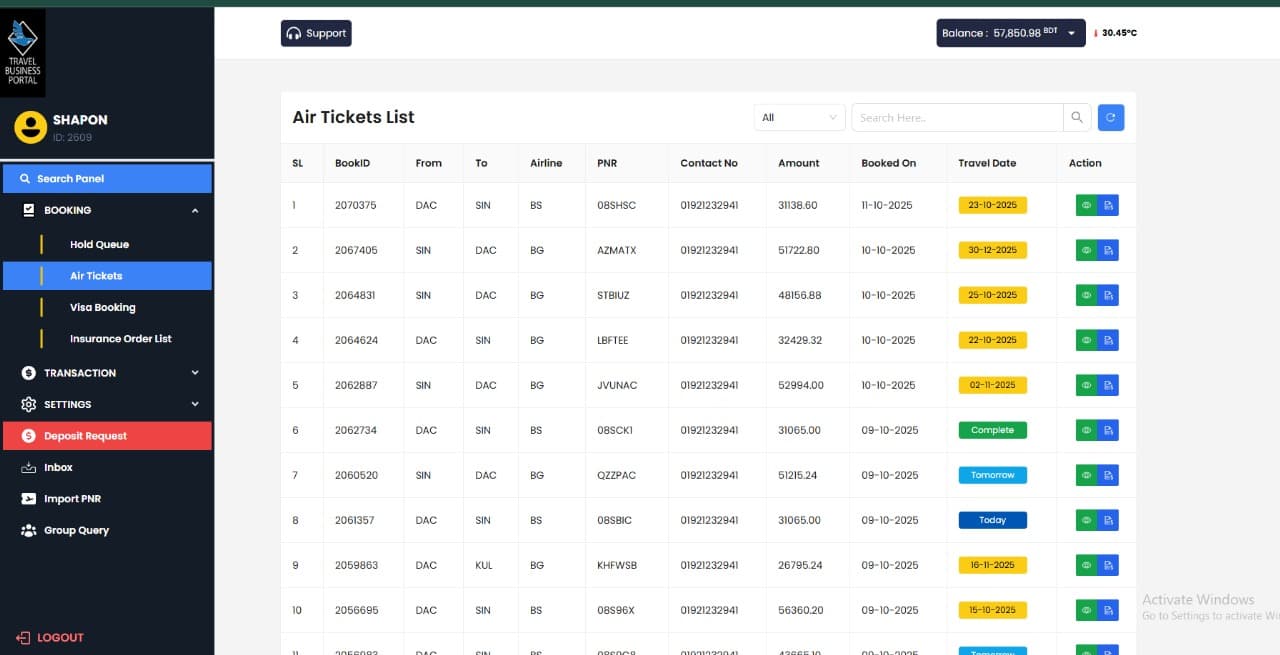
Task: Open the Inbox from the sidebar
Action: [x=58, y=467]
